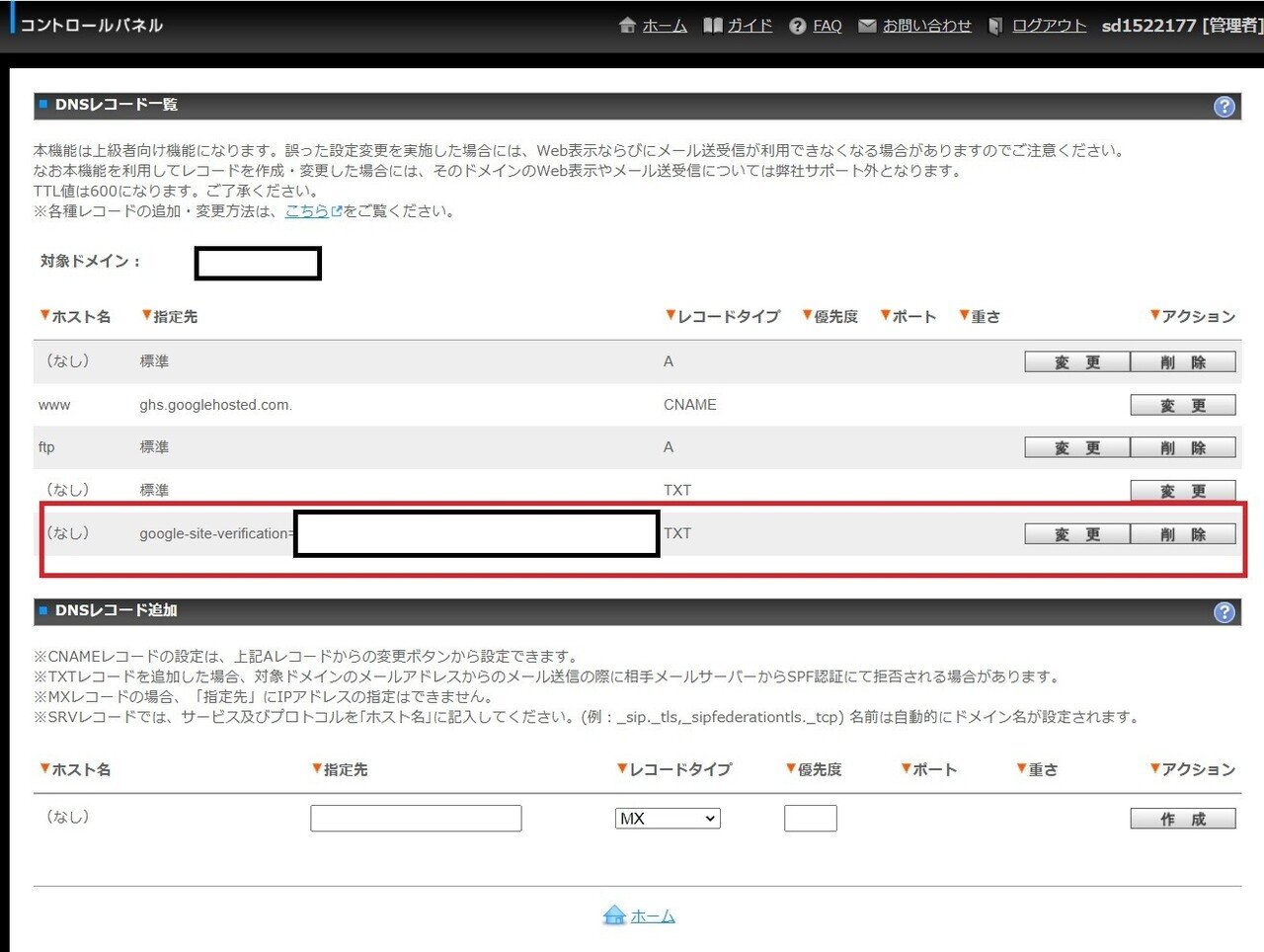Select the www host name cell

click(x=54, y=405)
